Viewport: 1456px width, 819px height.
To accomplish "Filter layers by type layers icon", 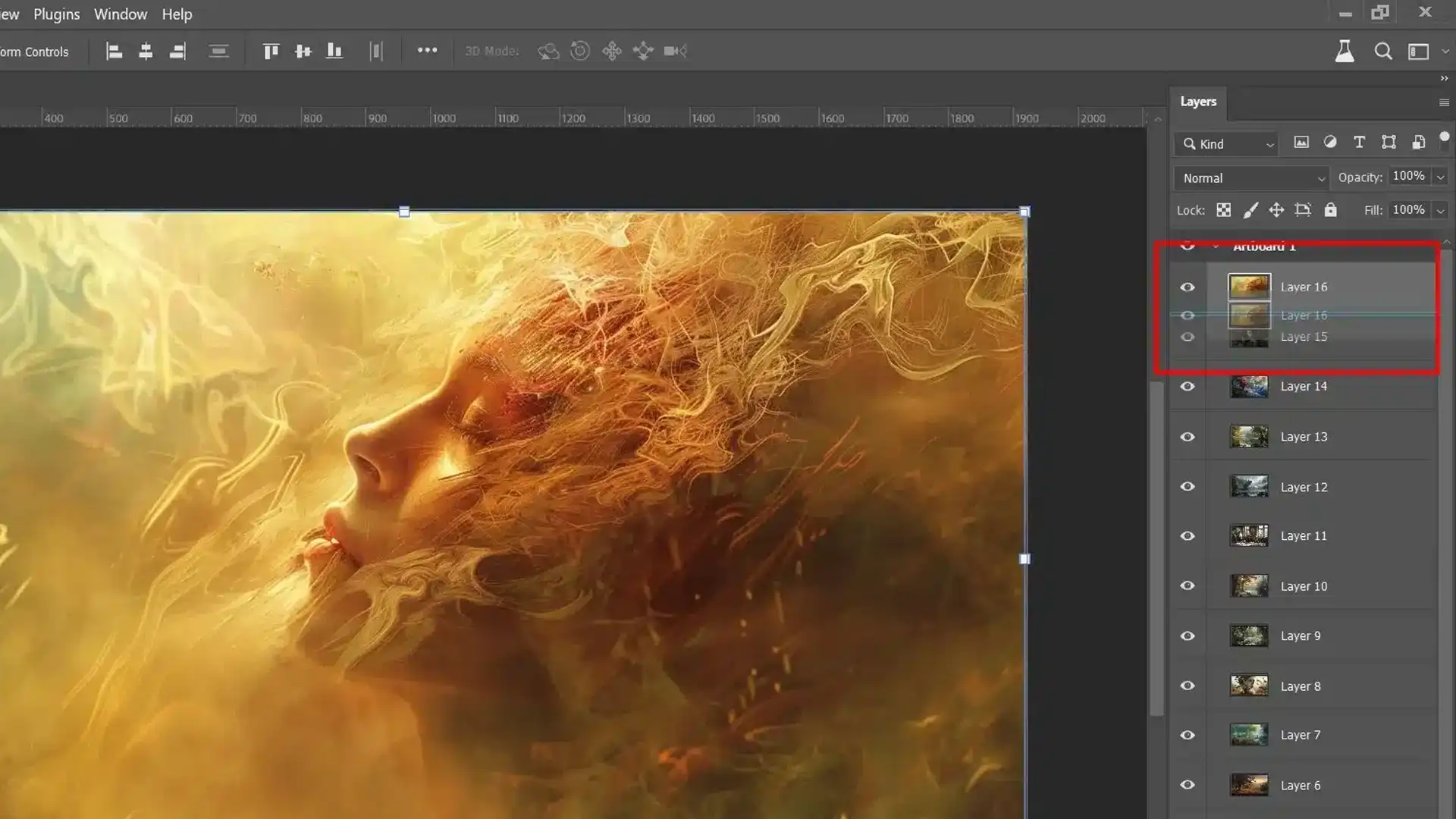I will [x=1359, y=142].
